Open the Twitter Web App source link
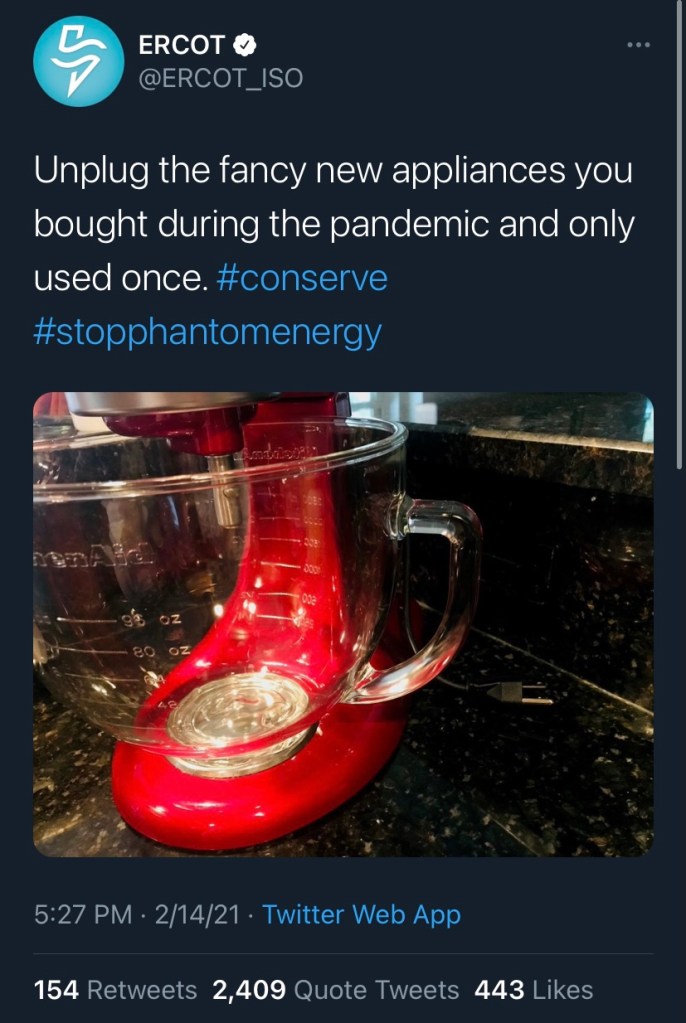This screenshot has width=686, height=1023. pyautogui.click(x=362, y=915)
